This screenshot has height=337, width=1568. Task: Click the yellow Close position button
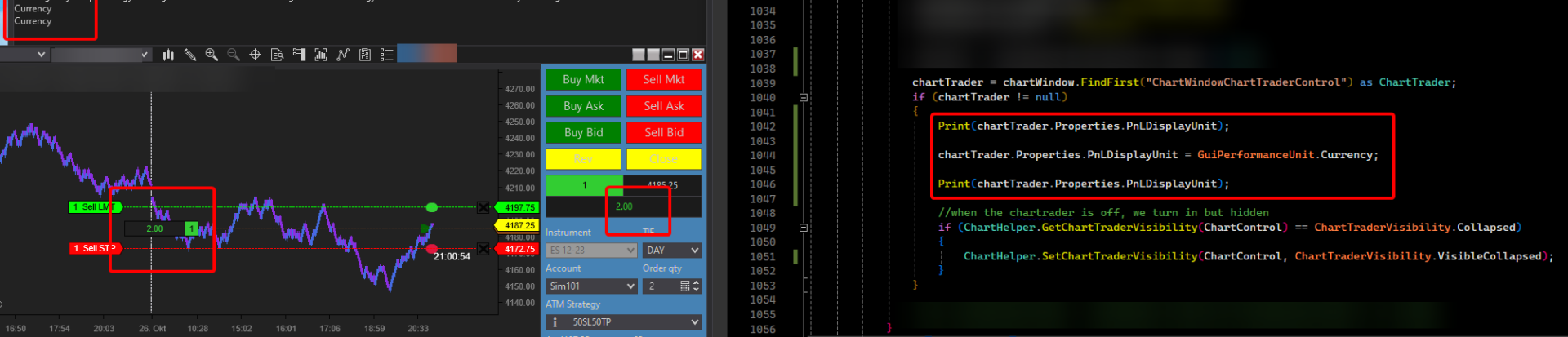[x=664, y=159]
